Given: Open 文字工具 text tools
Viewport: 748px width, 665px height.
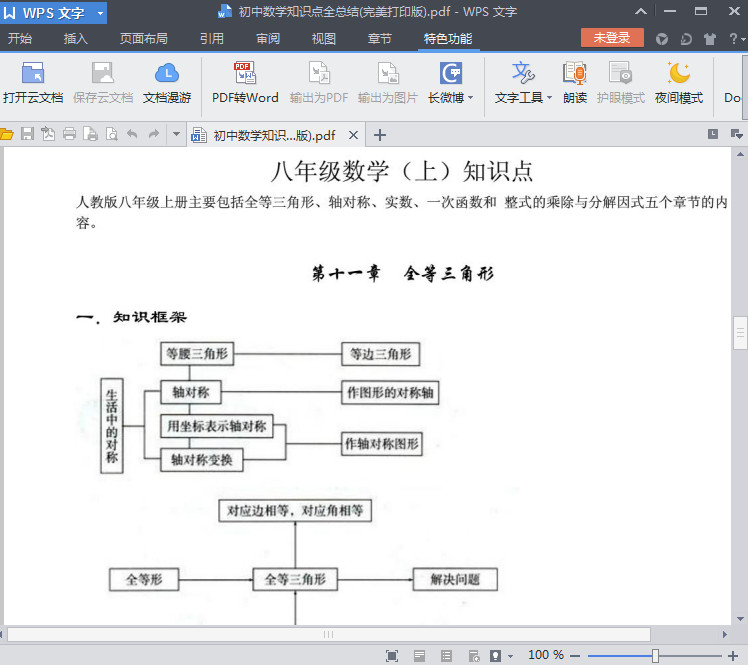Looking at the screenshot, I should pyautogui.click(x=523, y=83).
